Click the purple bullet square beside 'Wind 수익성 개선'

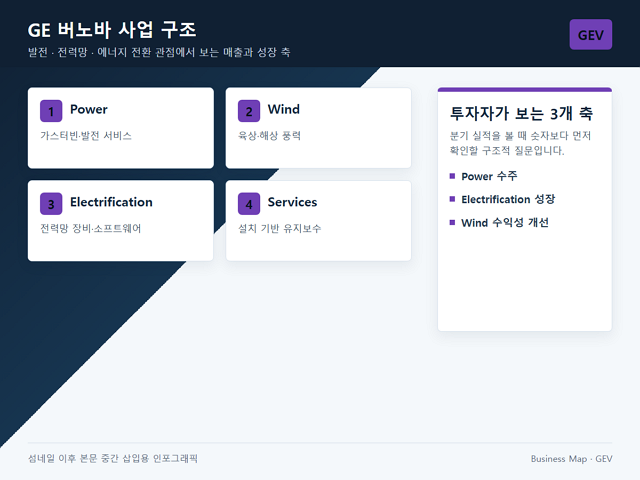click(x=452, y=222)
